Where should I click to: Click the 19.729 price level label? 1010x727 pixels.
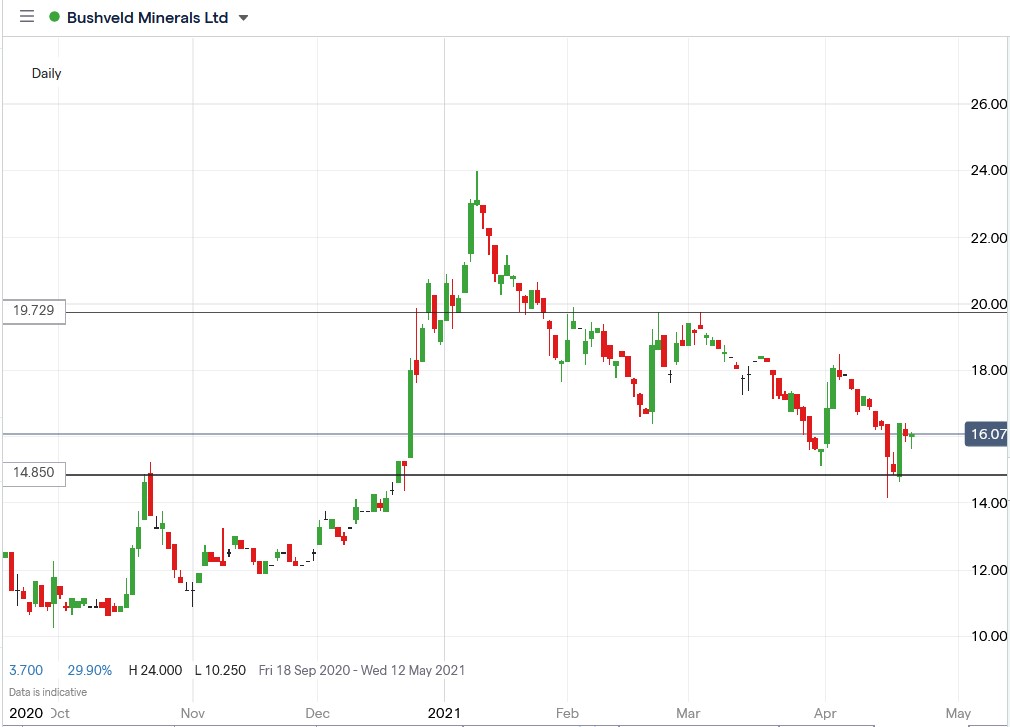point(33,310)
